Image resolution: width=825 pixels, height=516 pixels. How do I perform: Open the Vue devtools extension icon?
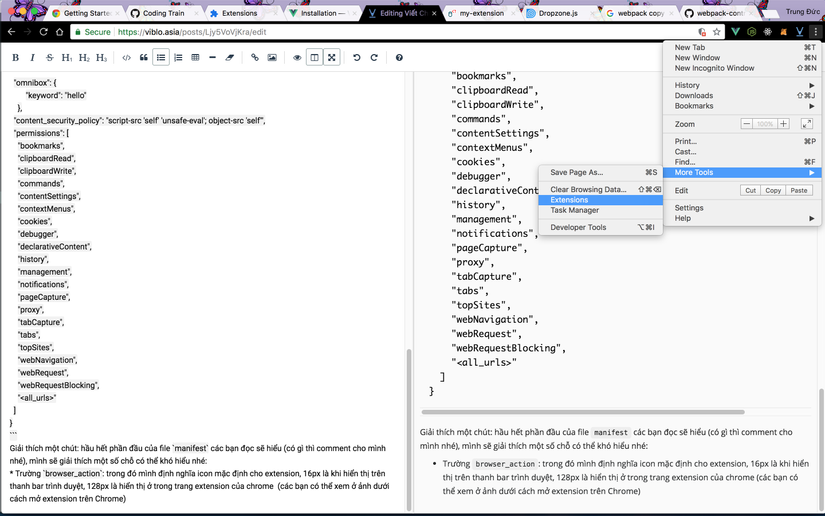736,32
